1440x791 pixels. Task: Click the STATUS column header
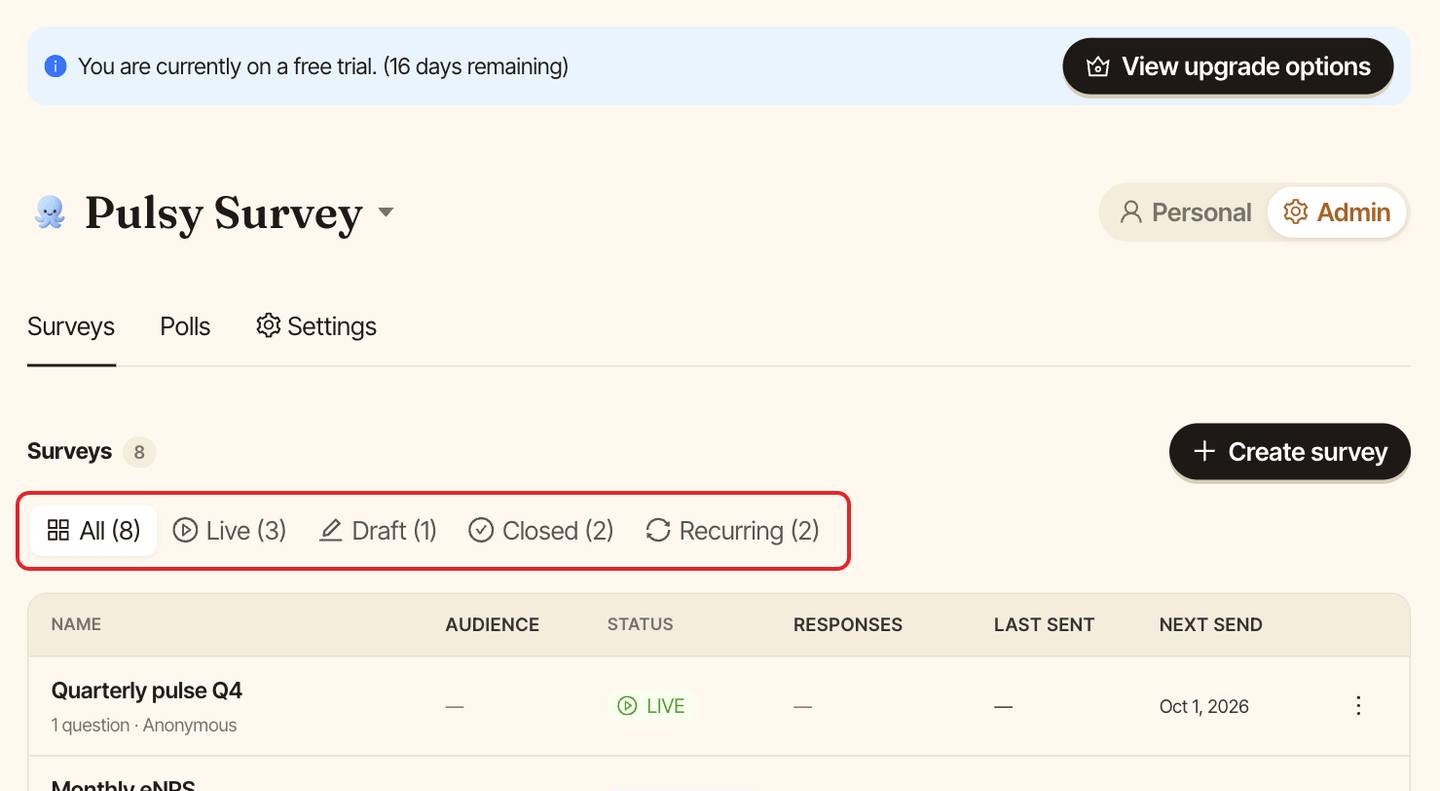[640, 624]
